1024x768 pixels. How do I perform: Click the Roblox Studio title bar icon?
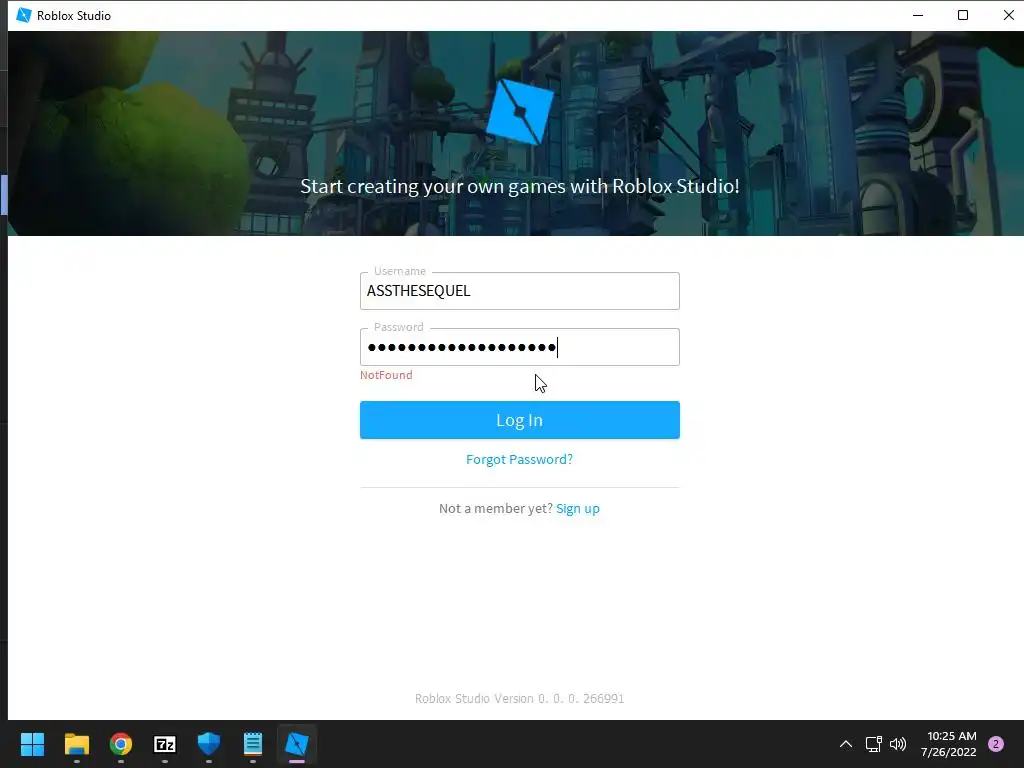pos(24,15)
